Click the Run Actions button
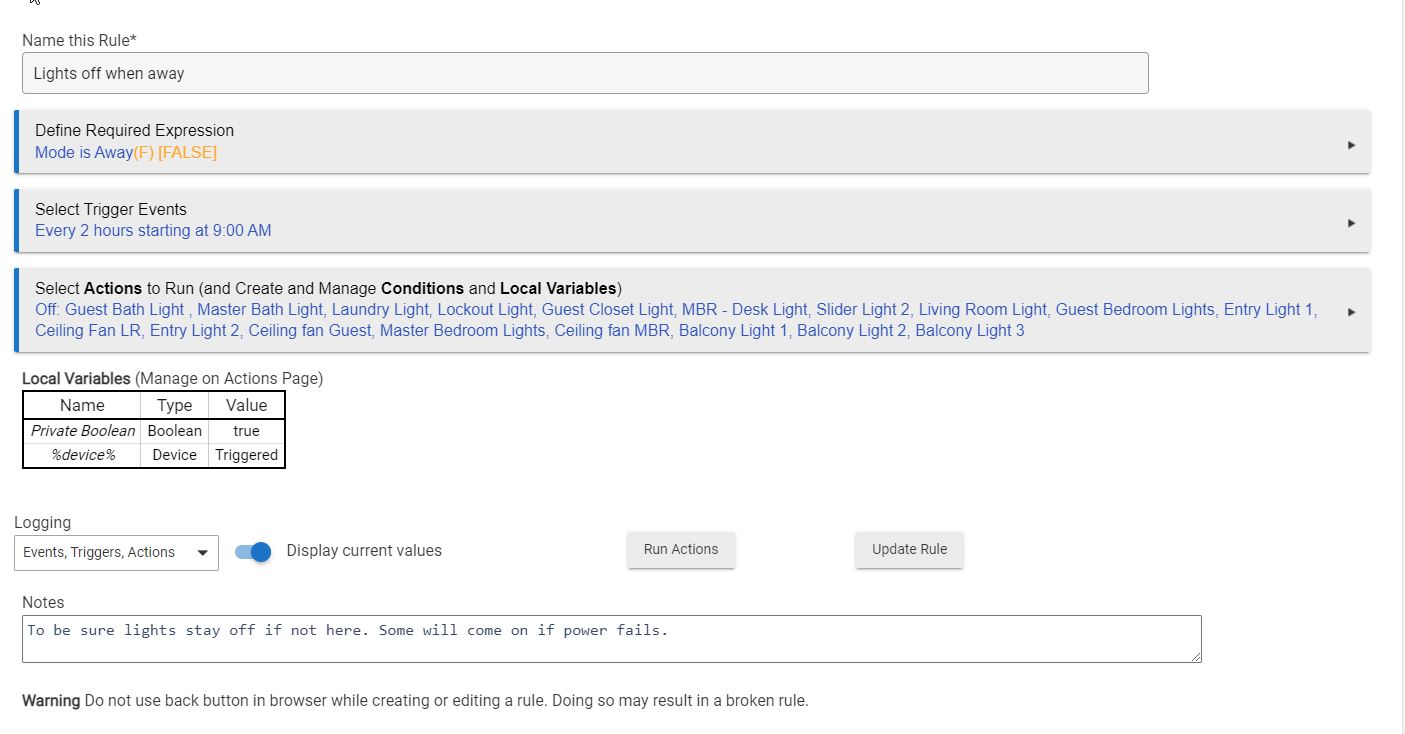The image size is (1405, 734). (x=681, y=549)
